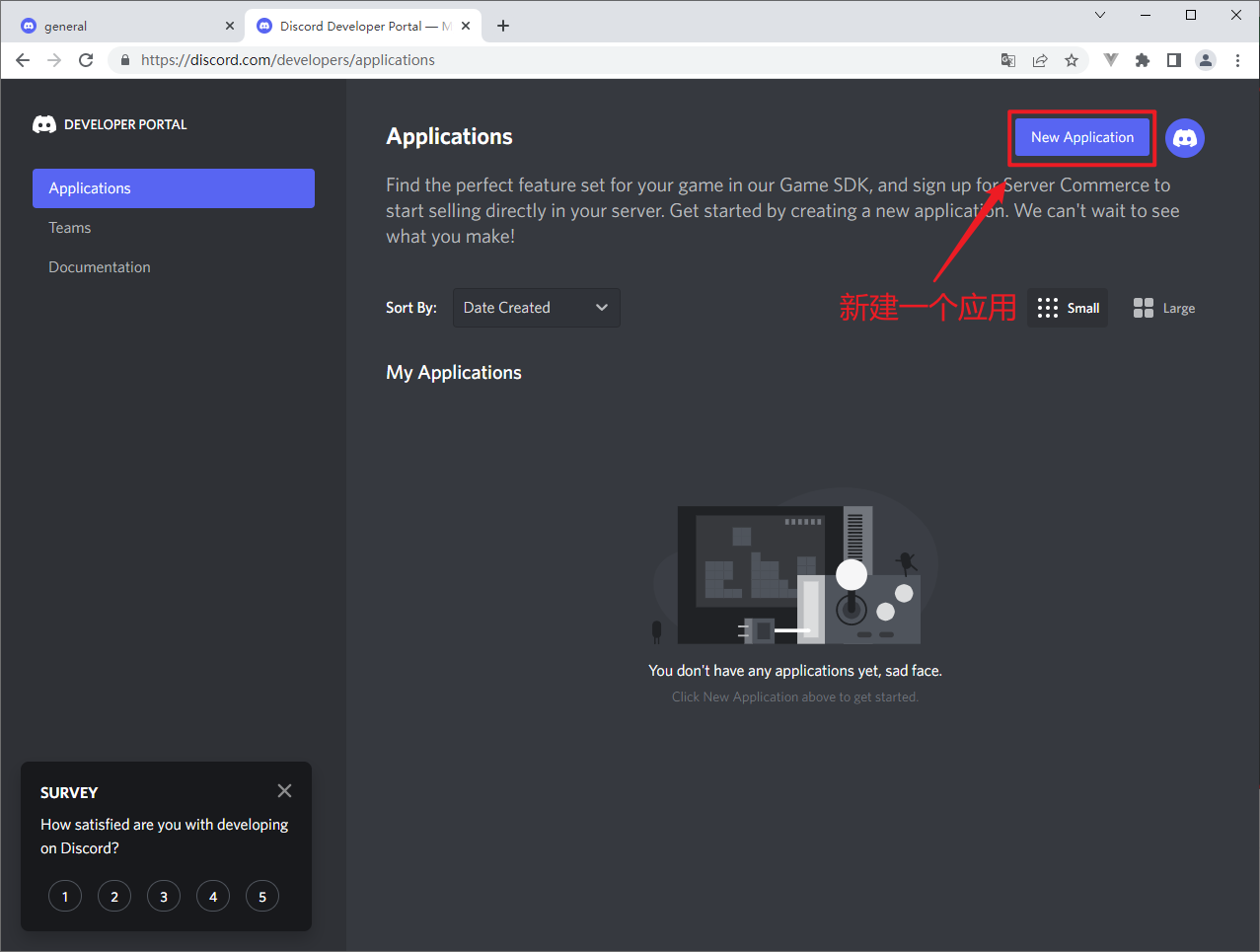Open the V-shaped browser extension icon
Image resolution: width=1260 pixels, height=952 pixels.
click(1111, 60)
